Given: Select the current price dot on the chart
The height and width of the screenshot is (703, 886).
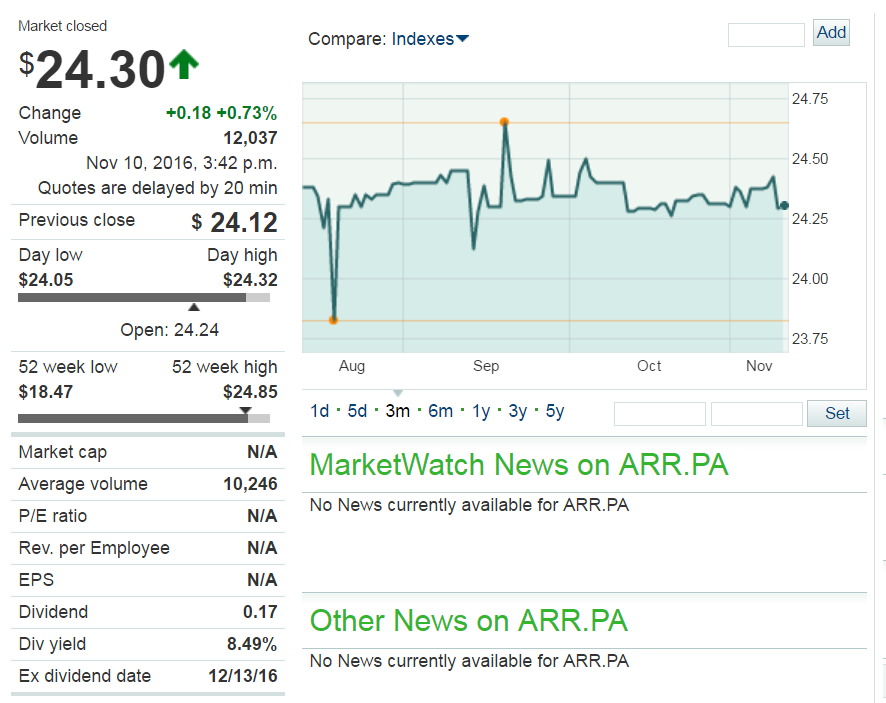Looking at the screenshot, I should coord(784,205).
